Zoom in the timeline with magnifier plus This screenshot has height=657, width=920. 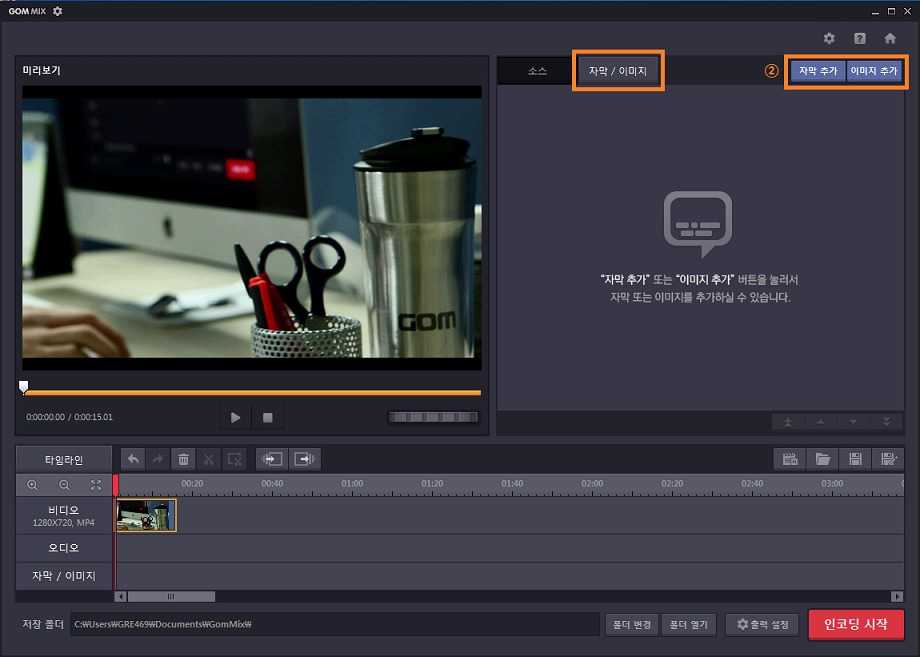[33, 485]
